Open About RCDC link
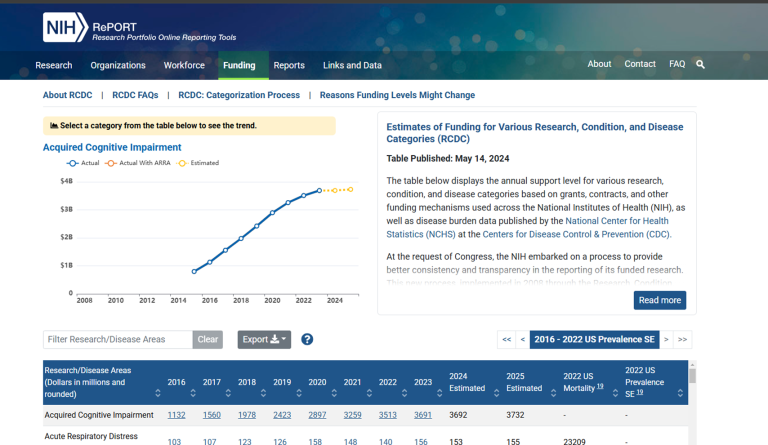The width and height of the screenshot is (768, 445). click(x=68, y=95)
